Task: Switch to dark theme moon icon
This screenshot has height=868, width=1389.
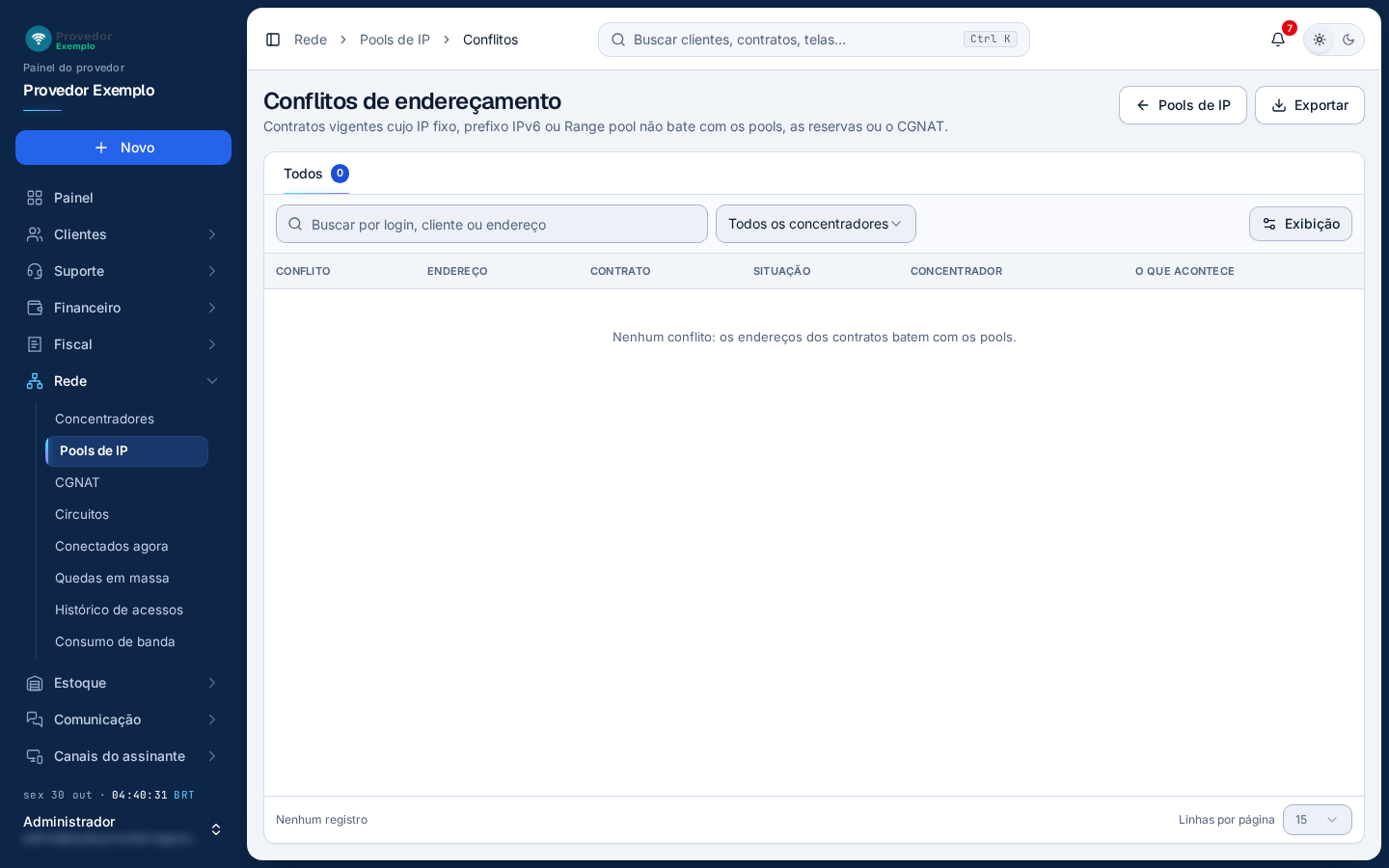Action: coord(1348,40)
